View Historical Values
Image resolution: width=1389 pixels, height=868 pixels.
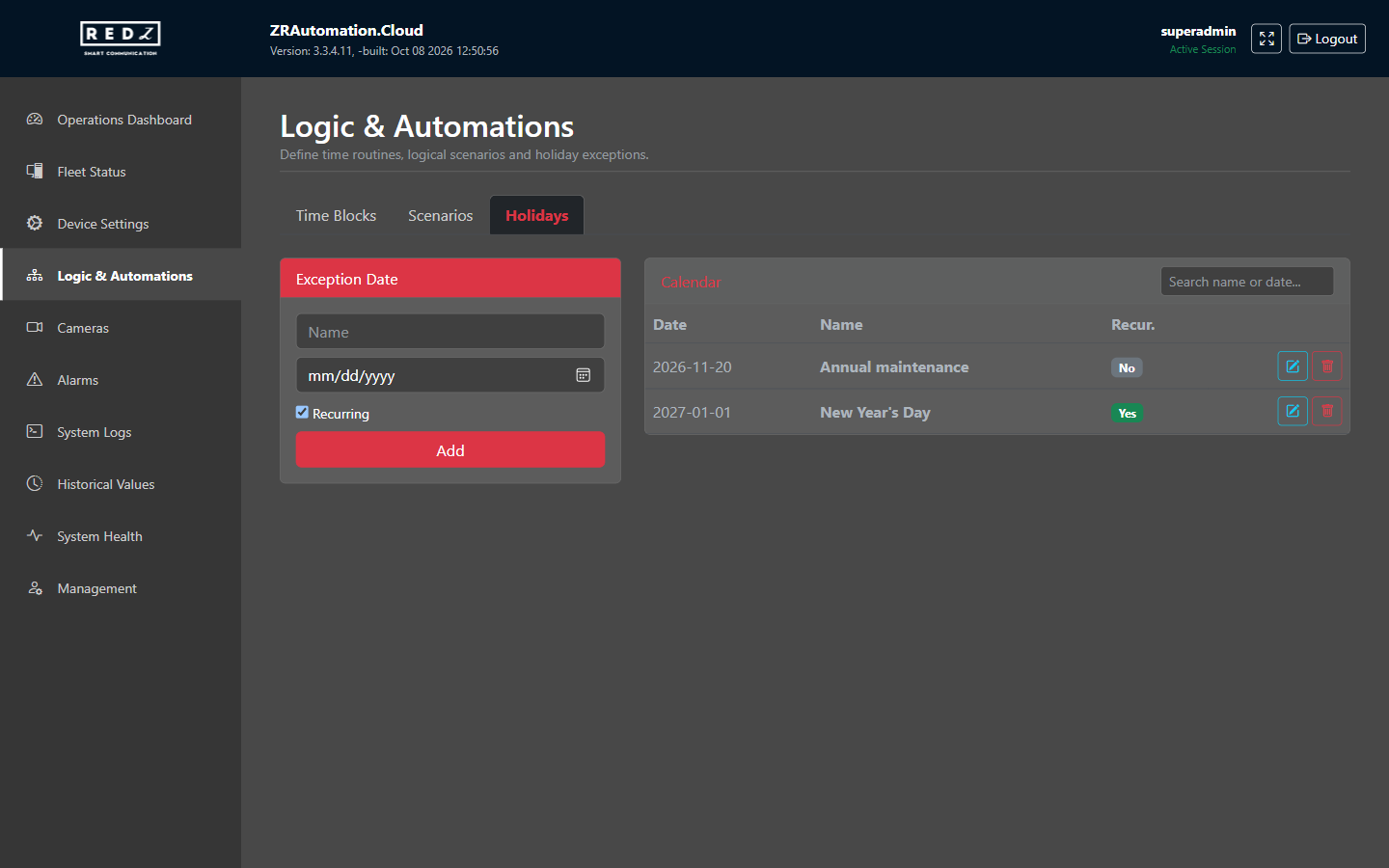coord(121,484)
